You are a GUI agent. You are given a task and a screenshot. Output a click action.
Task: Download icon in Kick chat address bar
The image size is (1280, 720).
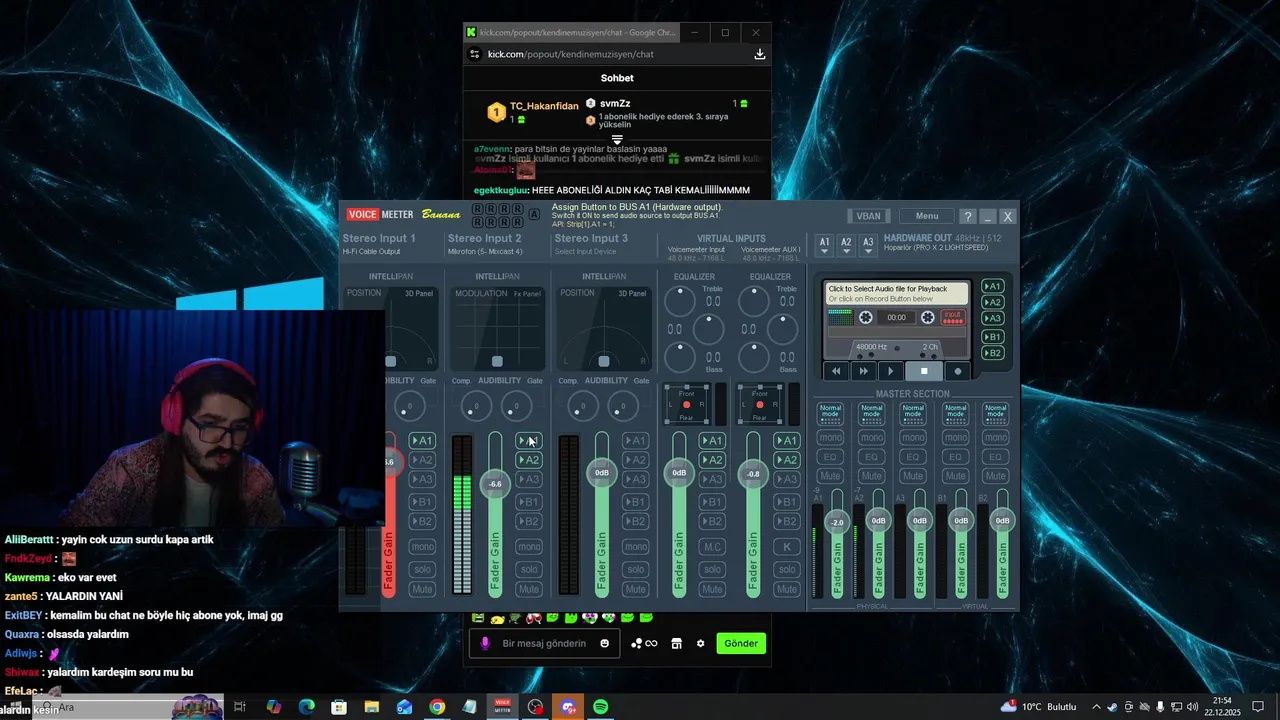click(x=760, y=54)
